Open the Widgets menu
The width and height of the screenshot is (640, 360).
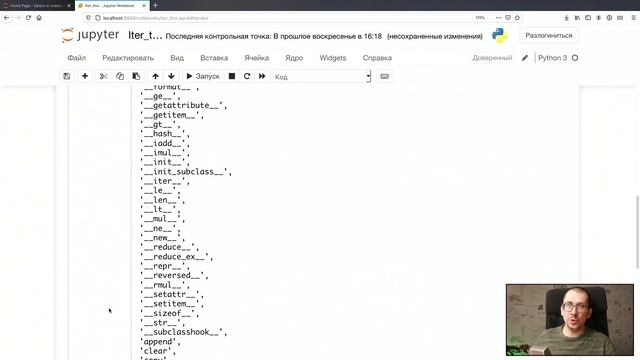point(333,58)
